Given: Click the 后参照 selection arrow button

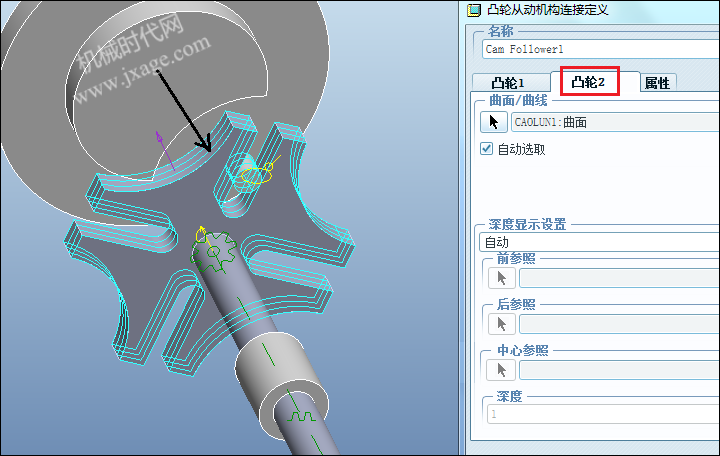Looking at the screenshot, I should coord(501,324).
